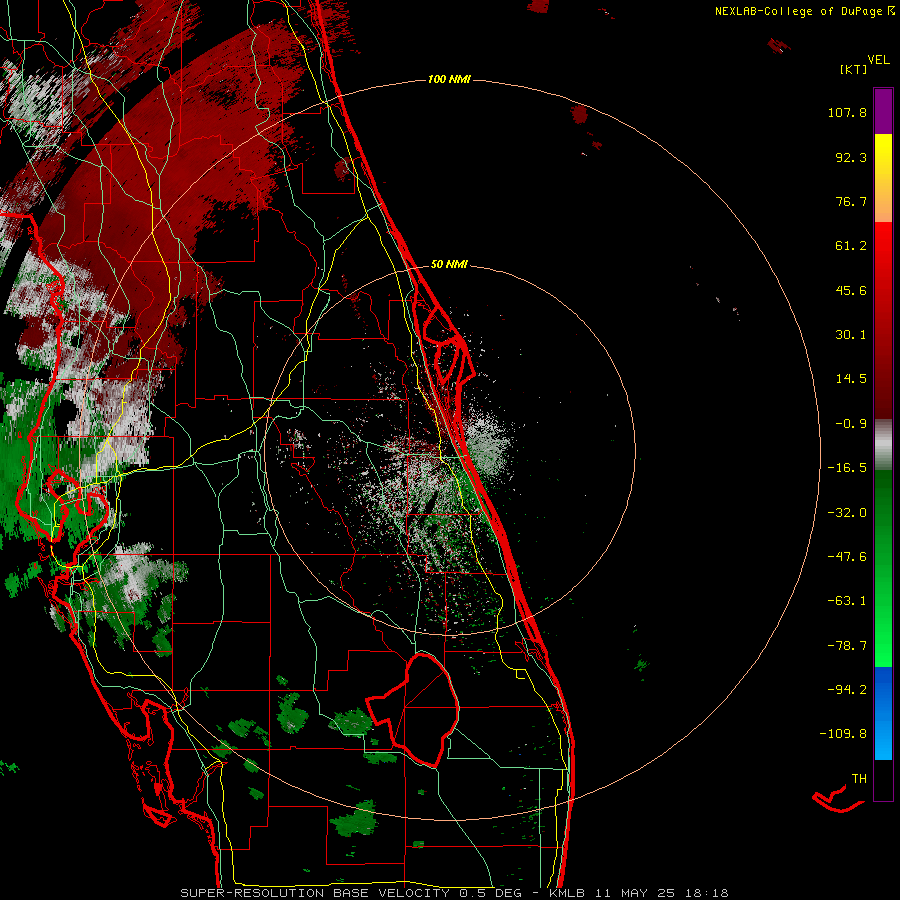The height and width of the screenshot is (900, 900).
Task: Click the 92.3 value on velocity scale
Action: click(x=851, y=157)
